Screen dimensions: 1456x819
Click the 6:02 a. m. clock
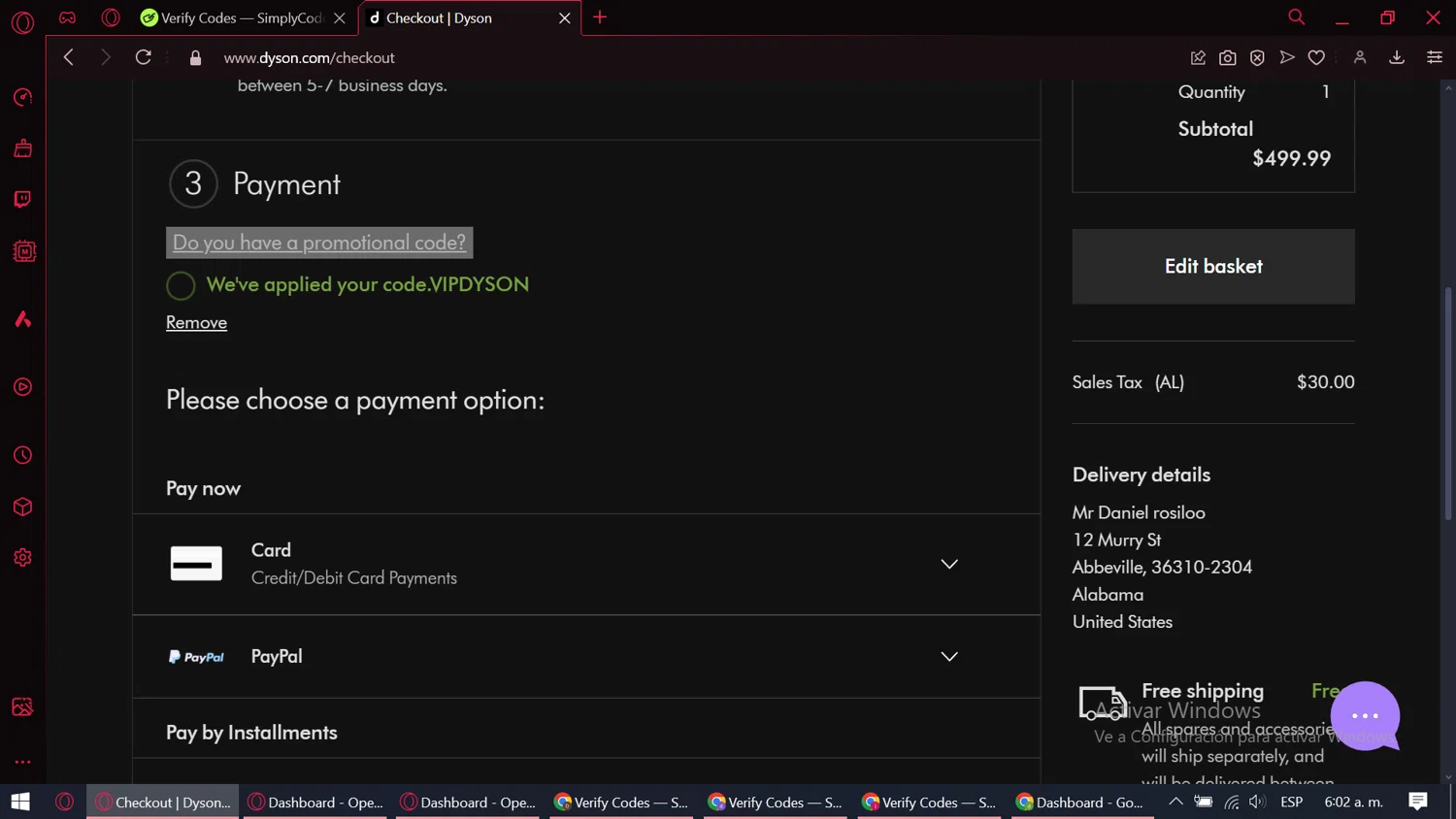pos(1353,802)
